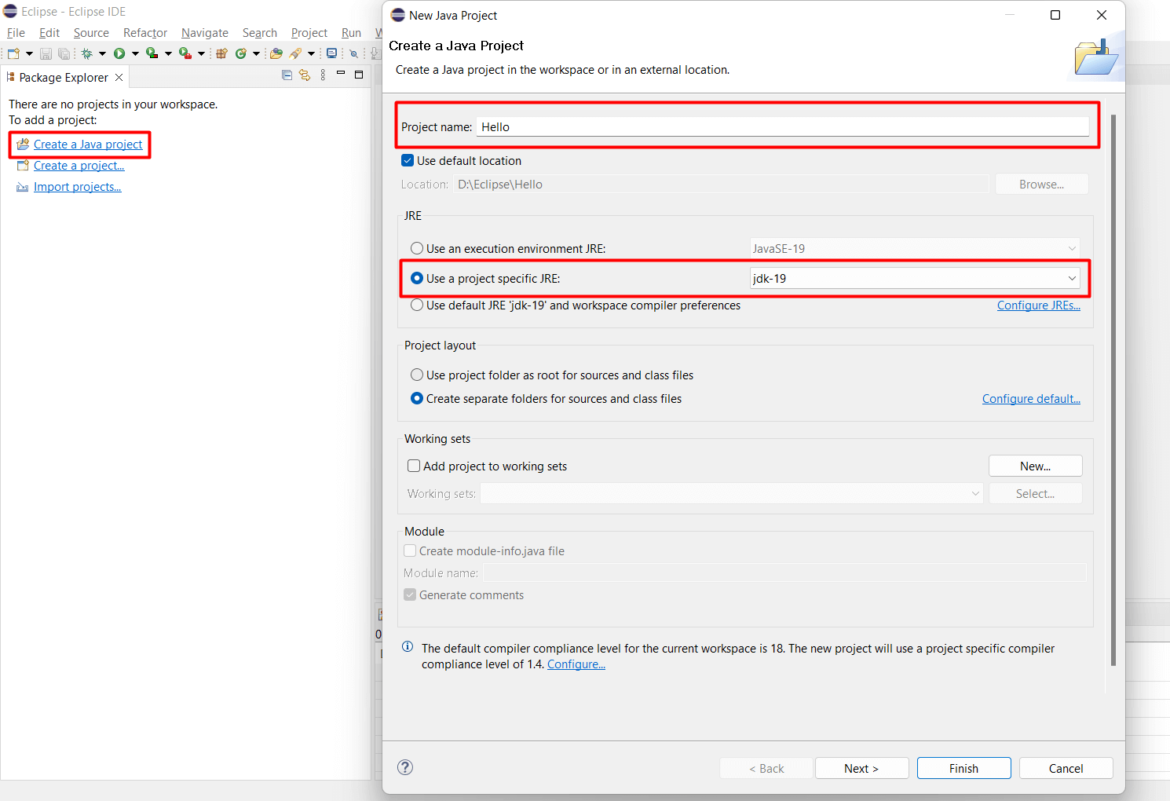Launch with Coverage from the toolbar

151,53
